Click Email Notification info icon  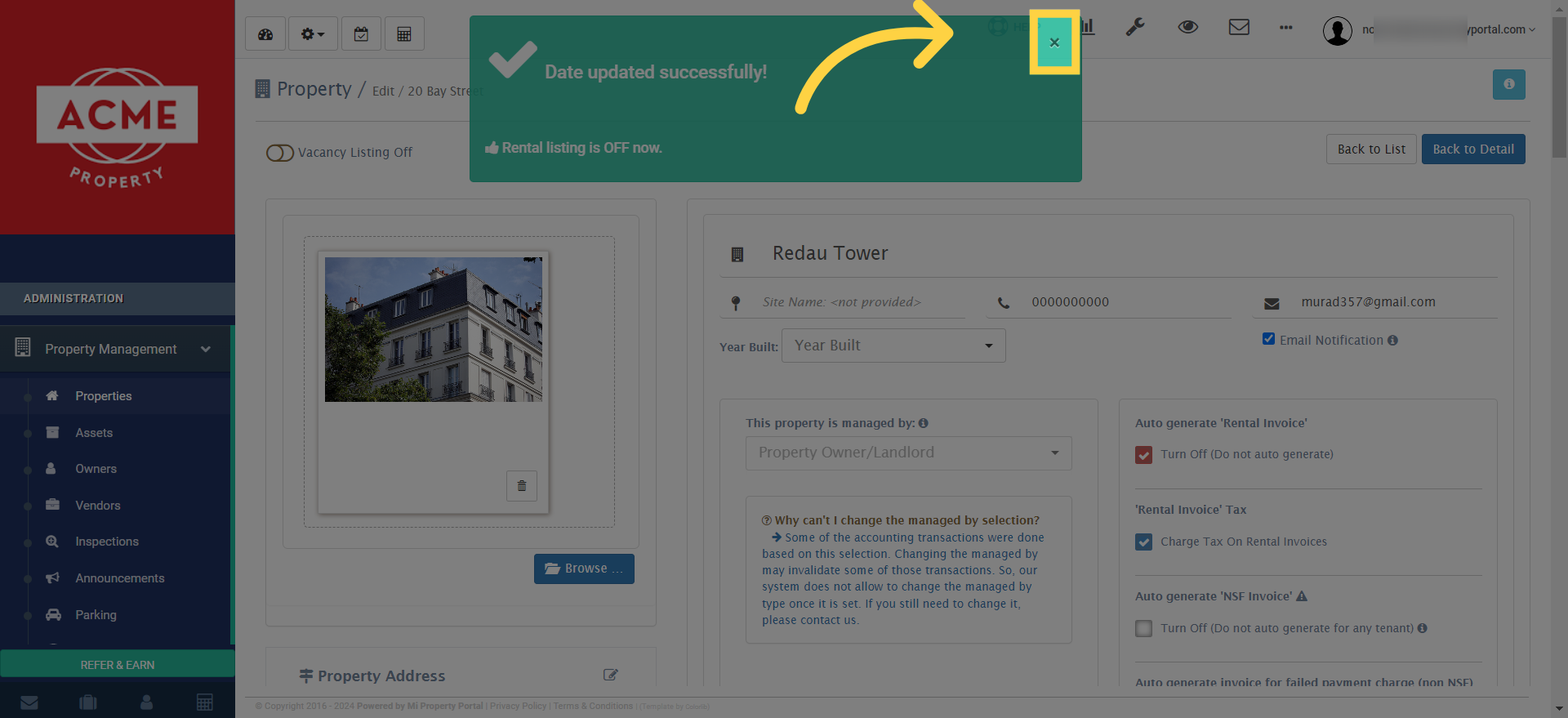click(1392, 341)
